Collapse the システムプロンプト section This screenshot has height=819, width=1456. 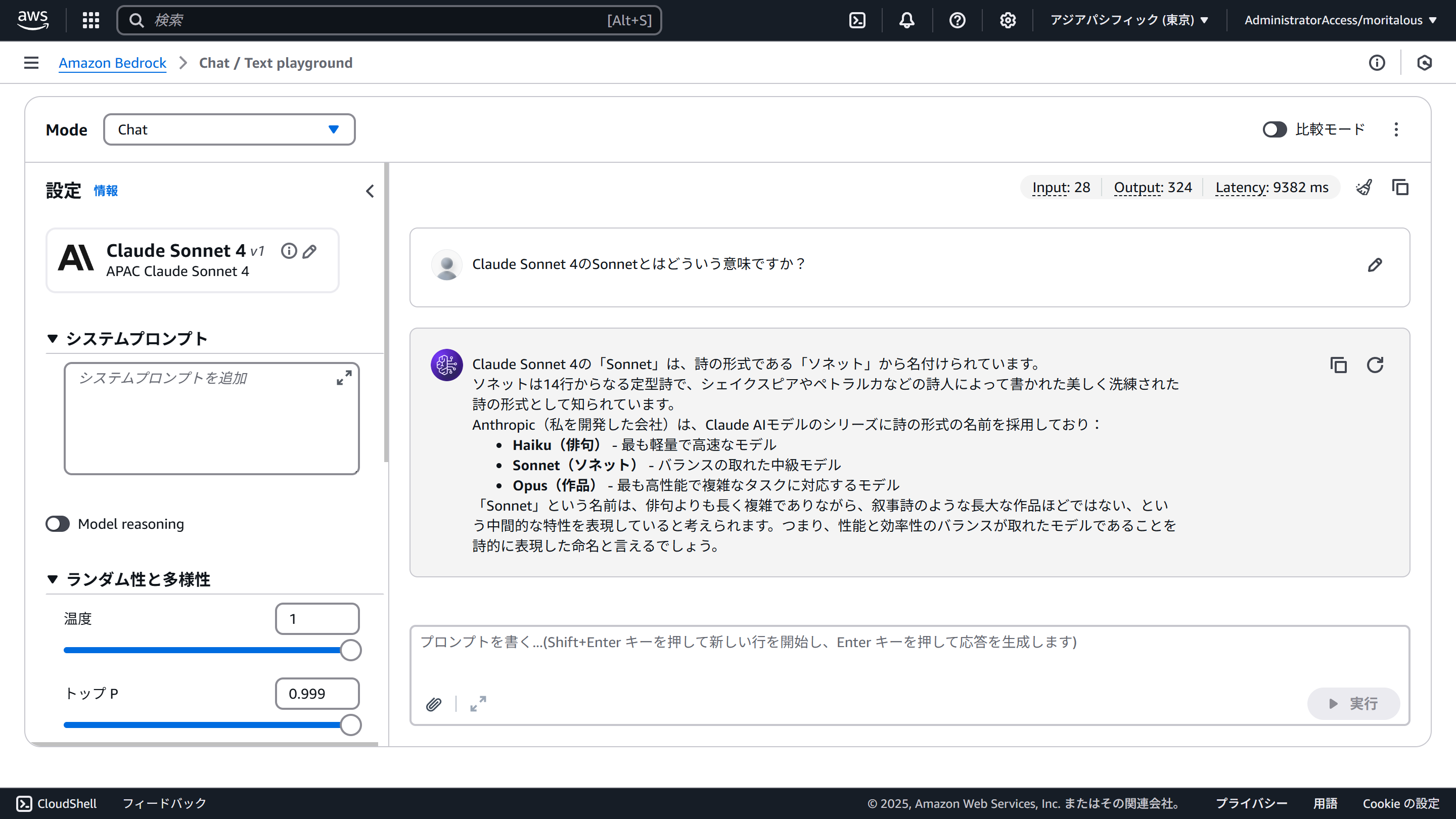53,339
